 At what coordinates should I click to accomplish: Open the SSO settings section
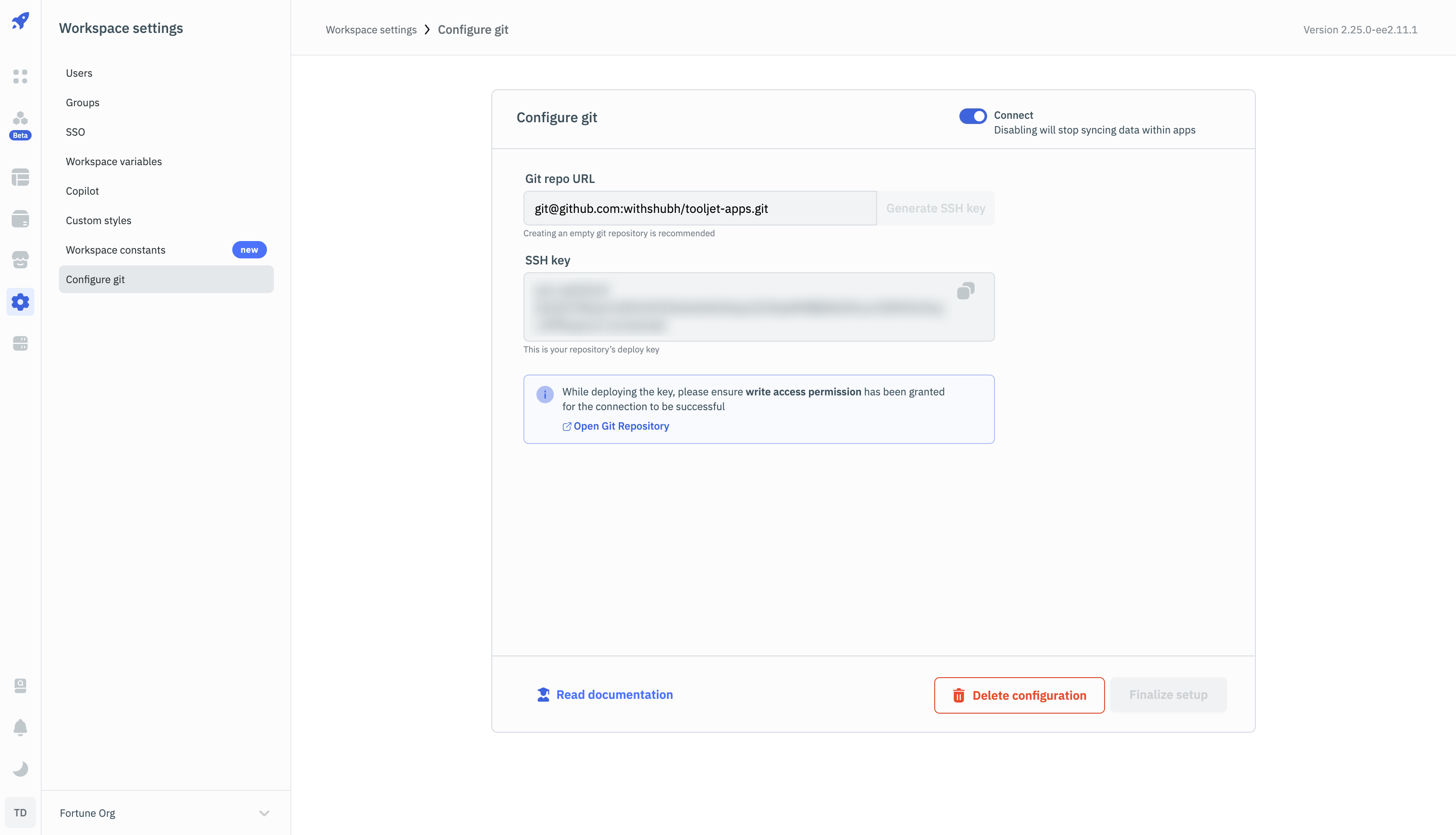coord(75,132)
